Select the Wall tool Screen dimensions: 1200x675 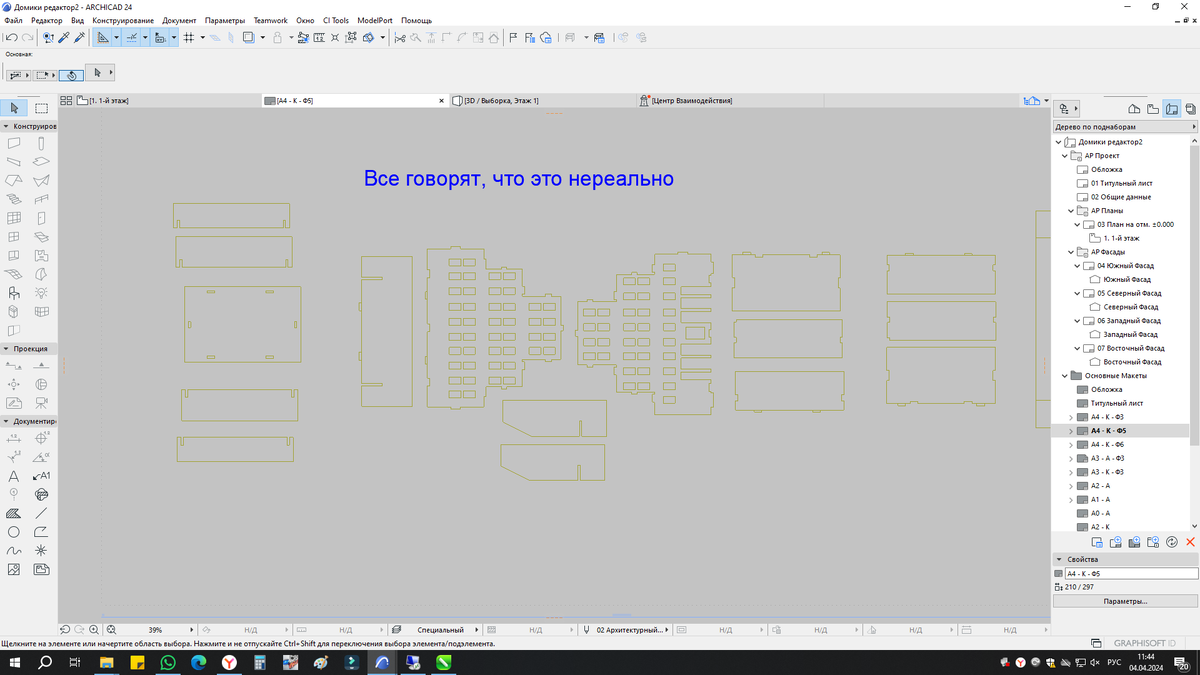(x=14, y=143)
